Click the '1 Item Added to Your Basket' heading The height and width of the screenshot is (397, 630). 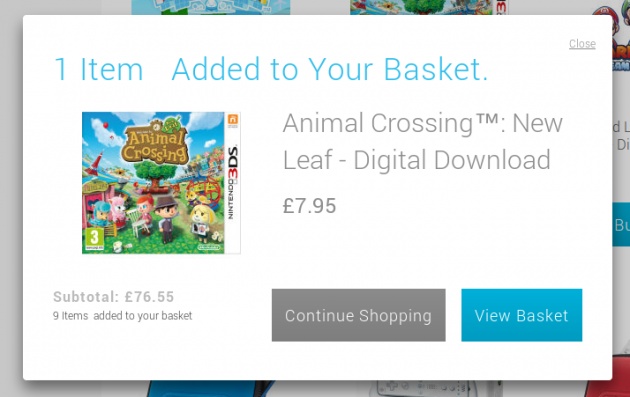coord(271,69)
